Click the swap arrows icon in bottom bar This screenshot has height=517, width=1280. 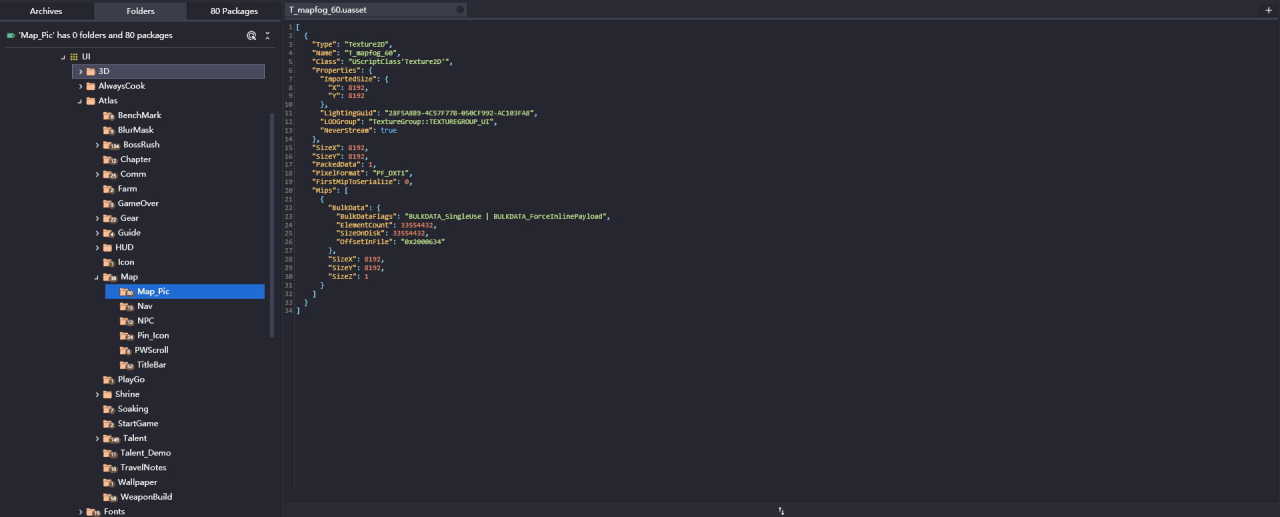coord(781,510)
